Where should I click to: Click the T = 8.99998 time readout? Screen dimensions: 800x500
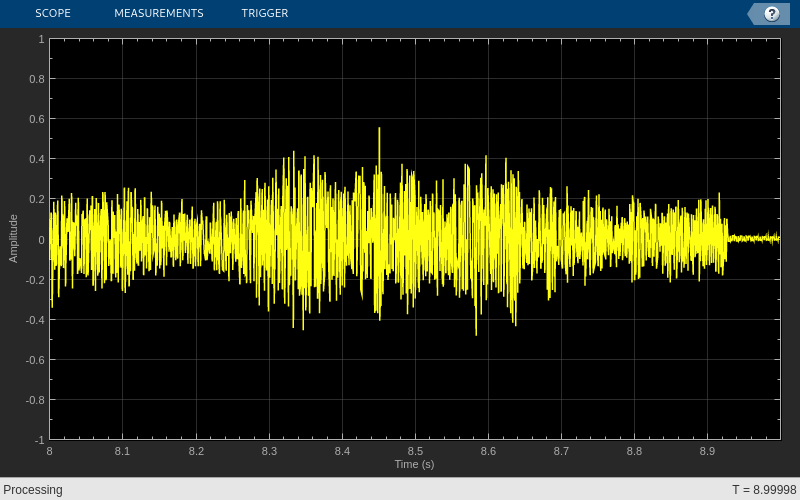(764, 490)
